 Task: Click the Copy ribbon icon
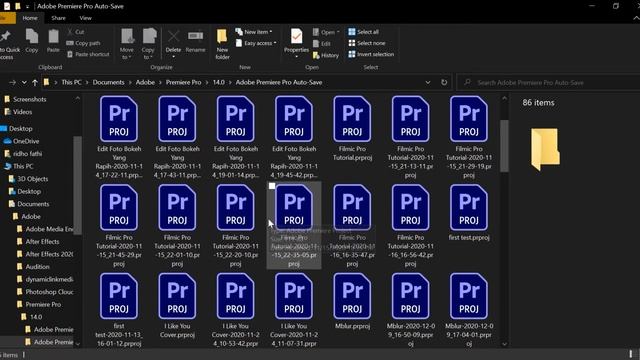click(32, 41)
